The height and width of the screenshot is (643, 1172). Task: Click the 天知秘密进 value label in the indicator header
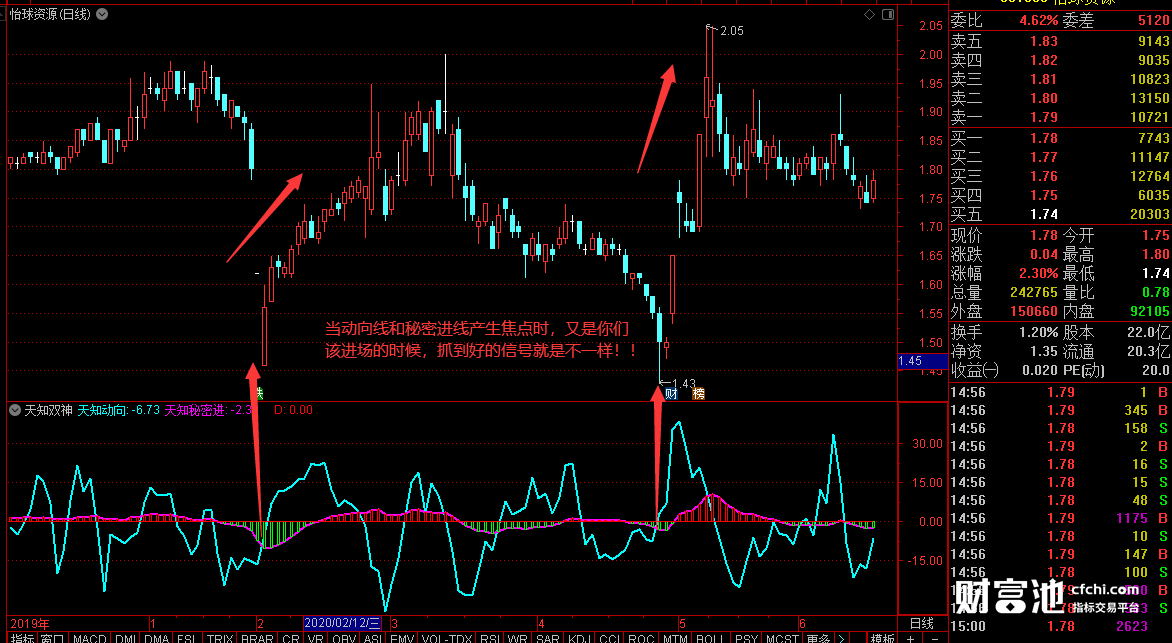pos(211,410)
